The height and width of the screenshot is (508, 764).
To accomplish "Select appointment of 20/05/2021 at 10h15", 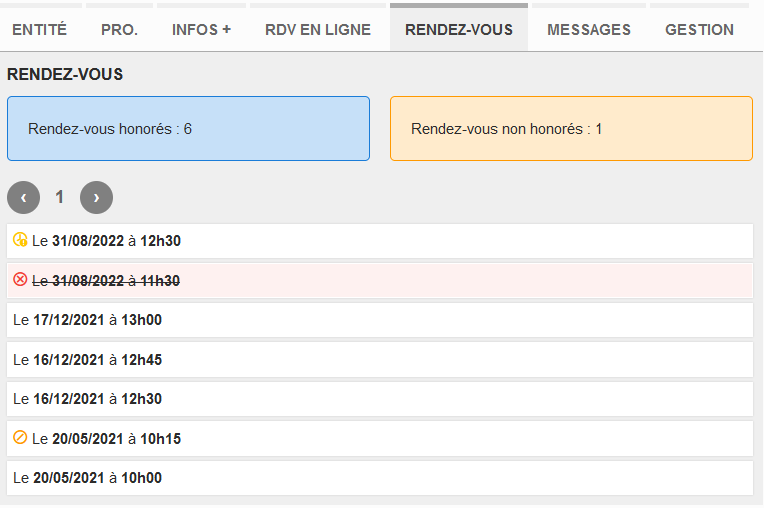I will pos(380,439).
